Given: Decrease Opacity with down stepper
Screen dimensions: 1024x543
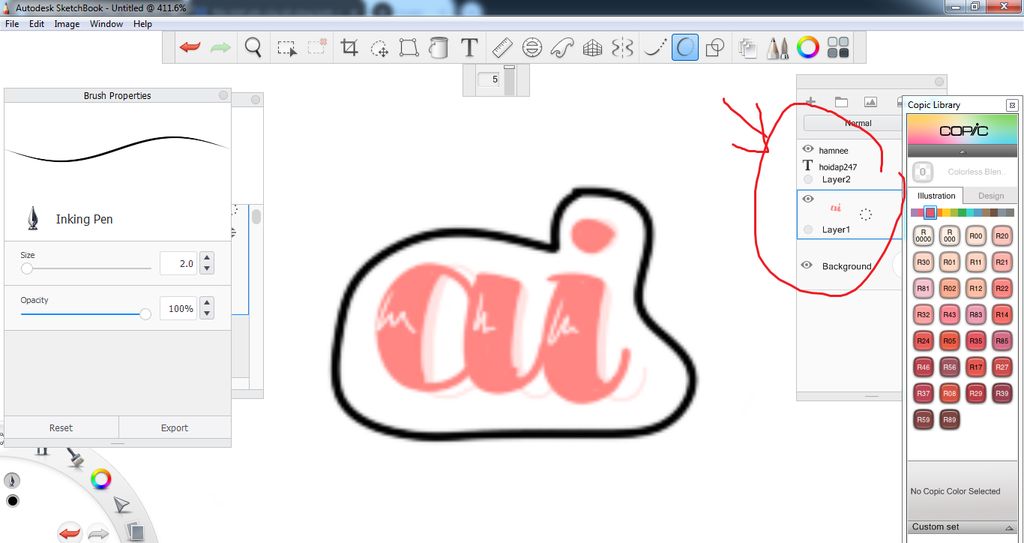Looking at the screenshot, I should coord(207,313).
